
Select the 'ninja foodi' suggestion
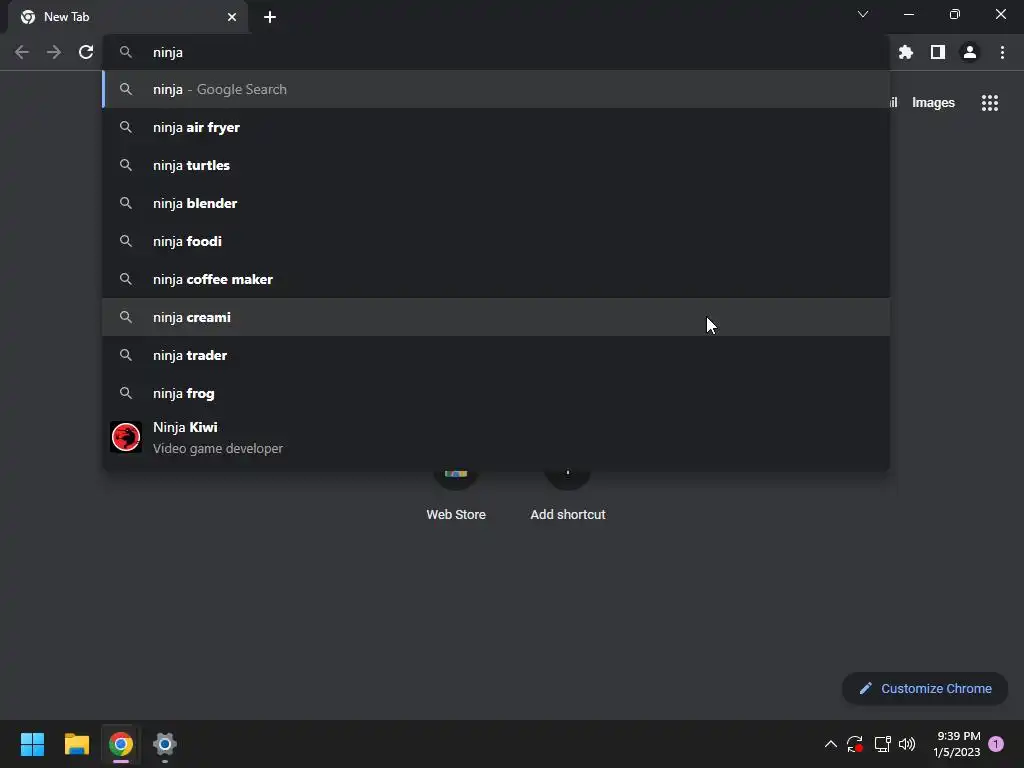click(x=496, y=241)
